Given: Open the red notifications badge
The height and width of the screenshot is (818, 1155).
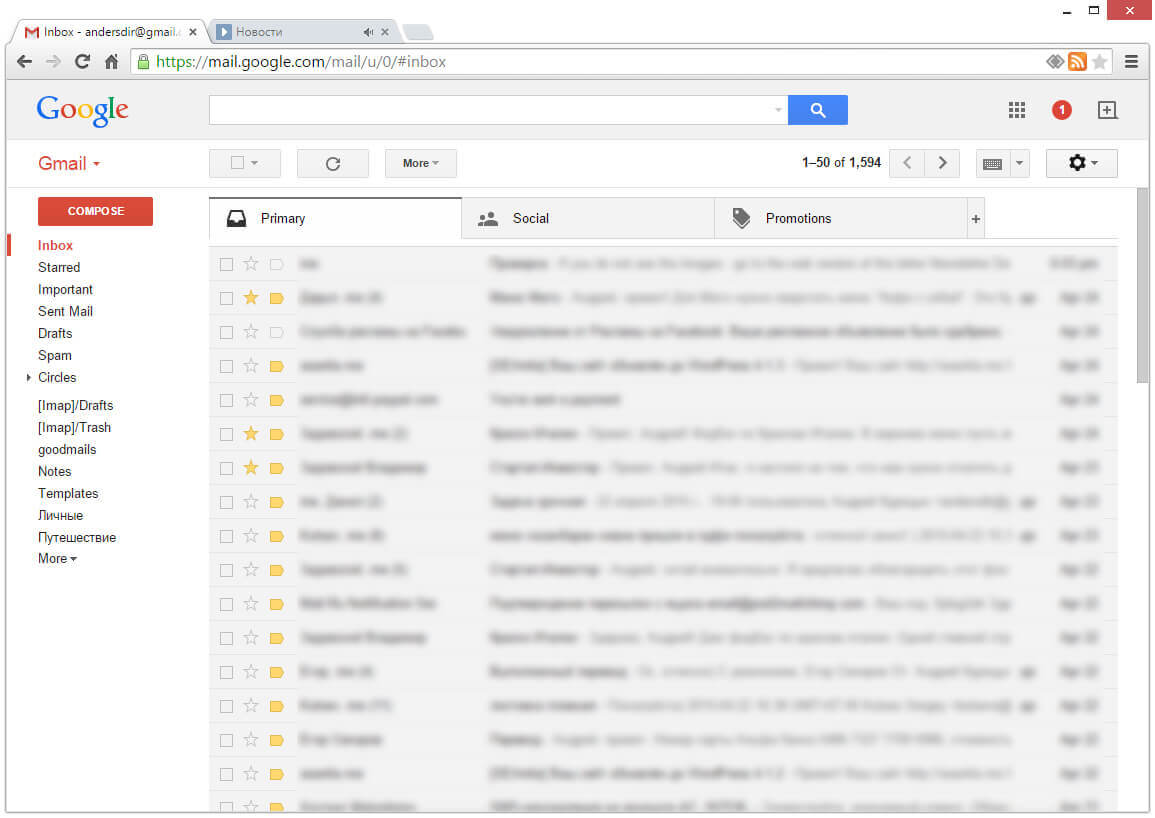Looking at the screenshot, I should pyautogui.click(x=1061, y=110).
